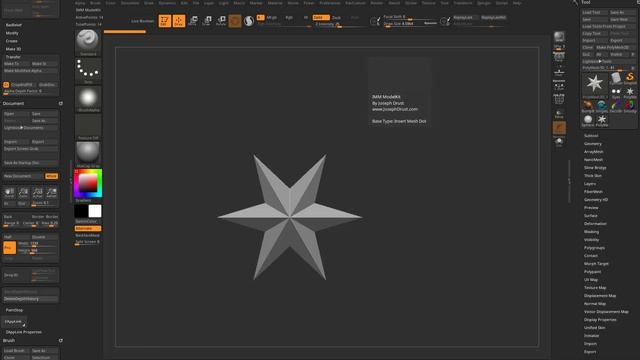Screen dimensions: 640x360
Task: Toggle the Zadd mode
Action: point(321,18)
